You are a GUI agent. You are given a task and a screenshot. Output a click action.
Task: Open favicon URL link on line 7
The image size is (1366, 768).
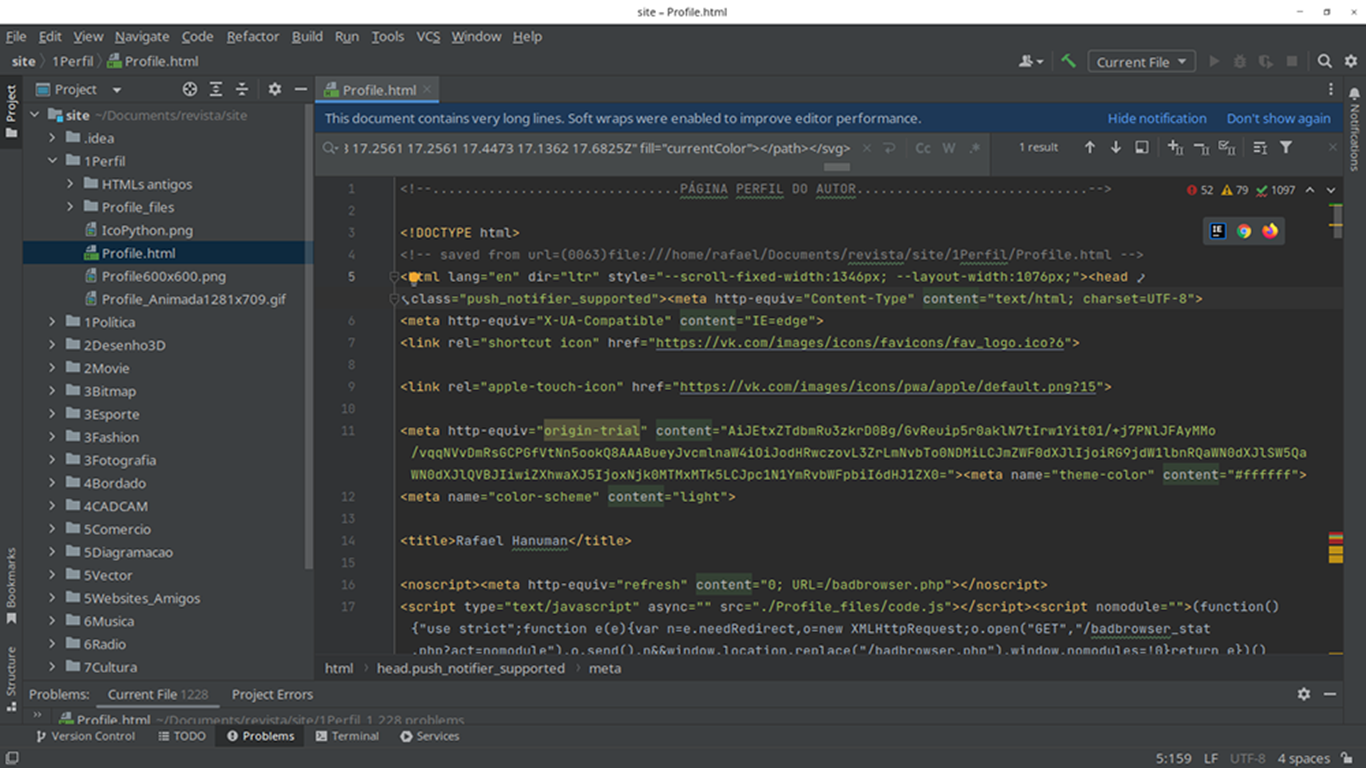coord(862,343)
